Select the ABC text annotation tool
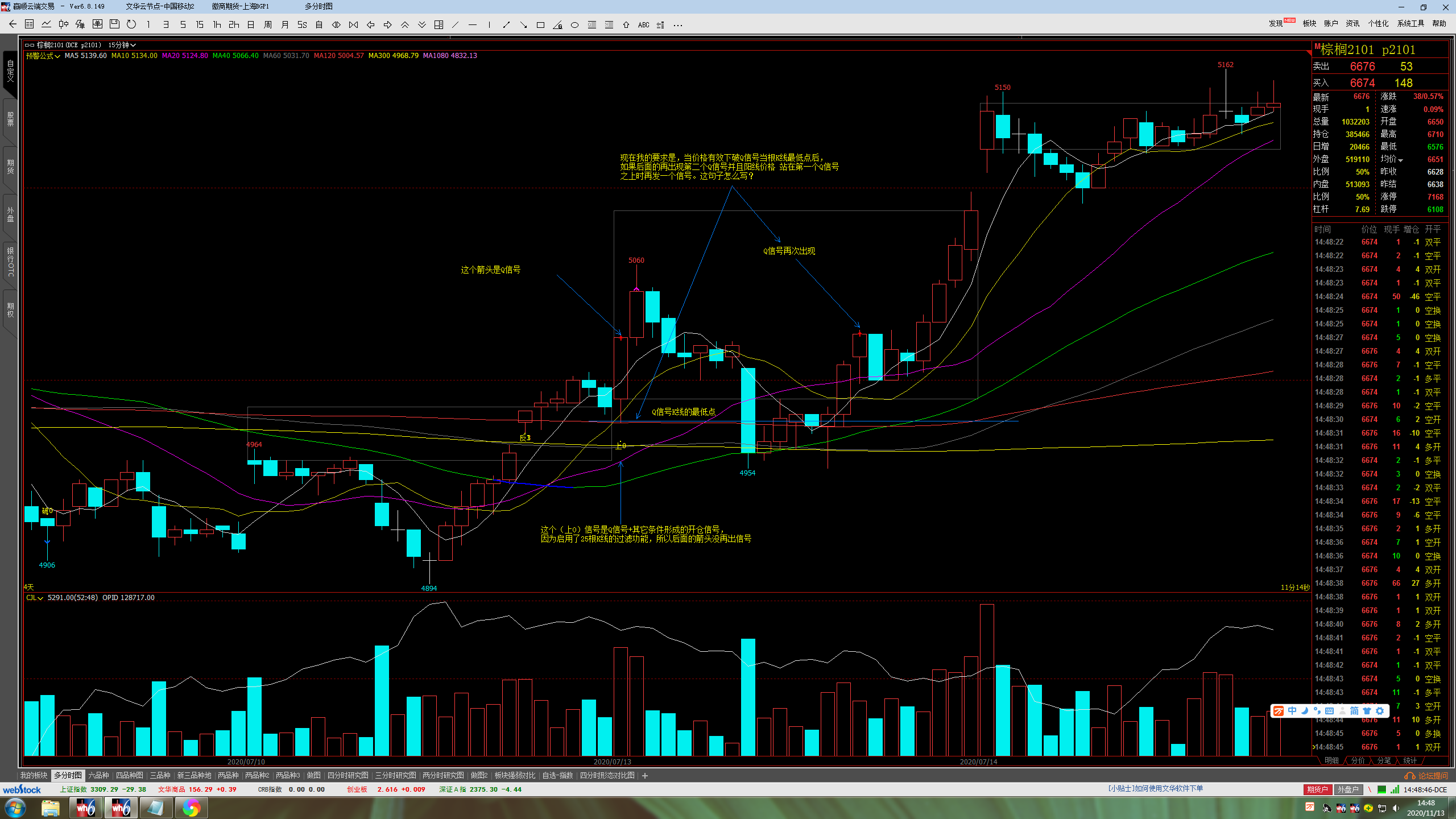Viewport: 1456px width, 819px height. (643, 25)
